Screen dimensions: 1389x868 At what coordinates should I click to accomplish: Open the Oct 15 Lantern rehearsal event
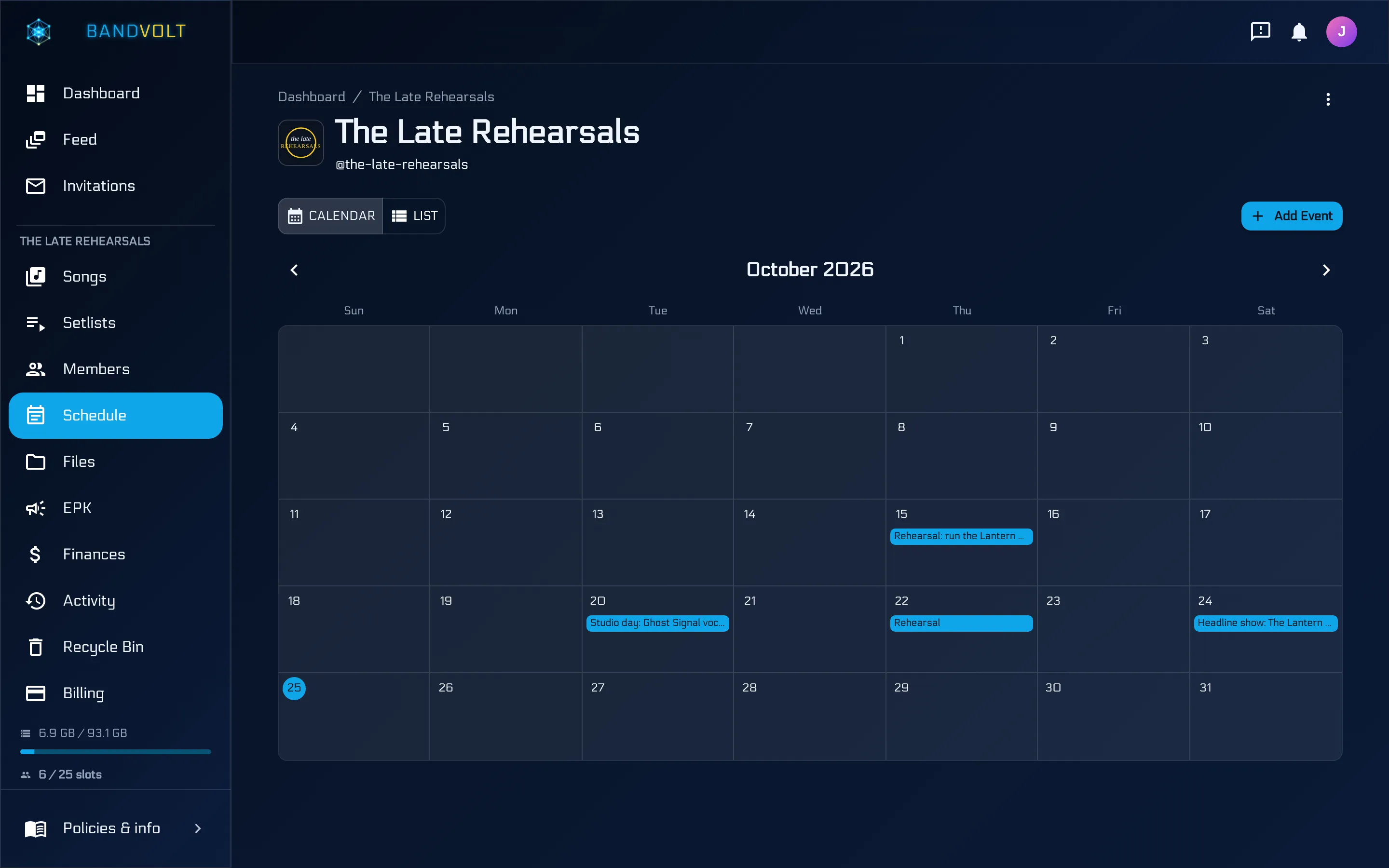[x=961, y=536]
